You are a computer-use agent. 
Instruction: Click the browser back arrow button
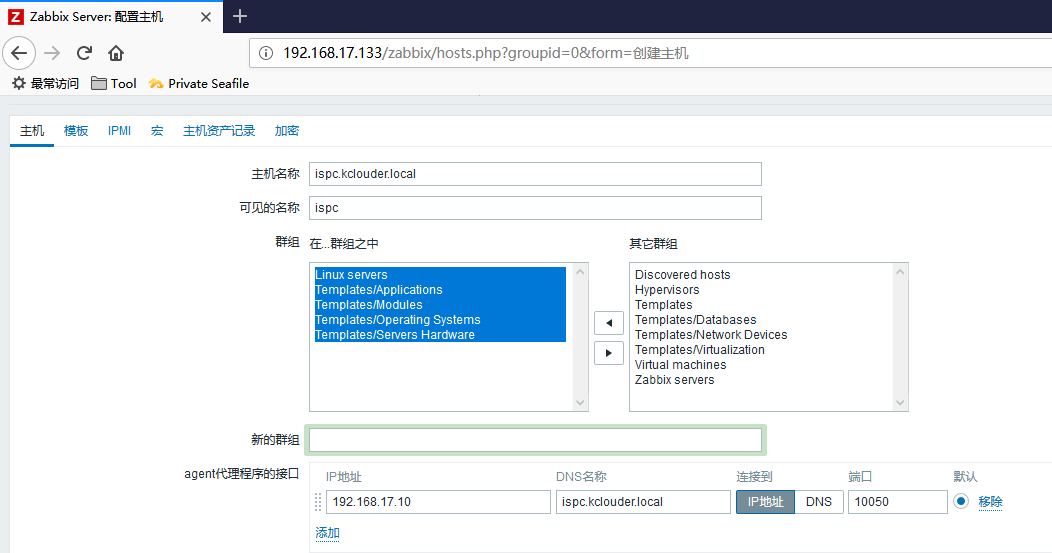pos(19,53)
